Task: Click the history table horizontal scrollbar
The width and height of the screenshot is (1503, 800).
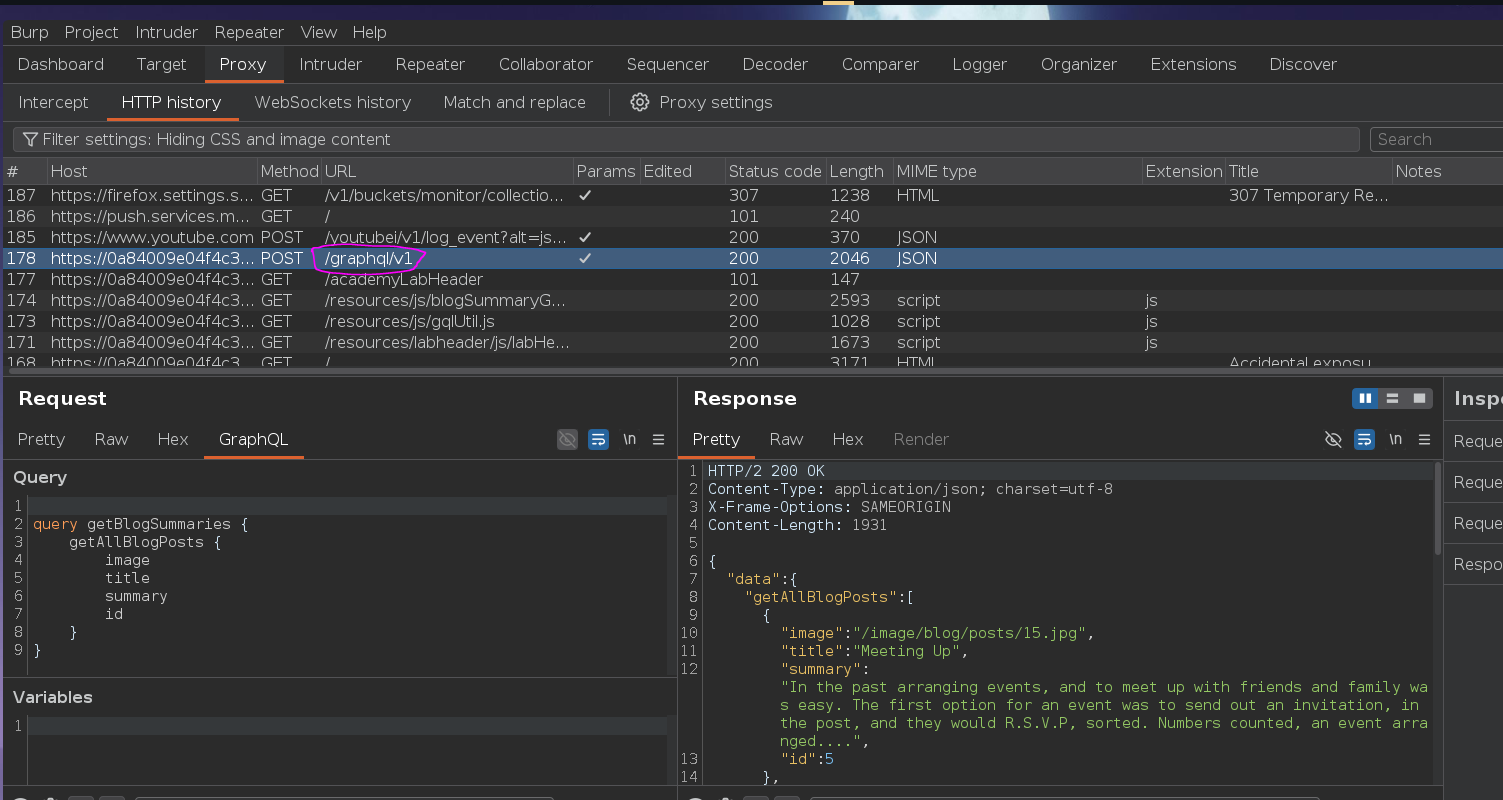Action: (751, 372)
